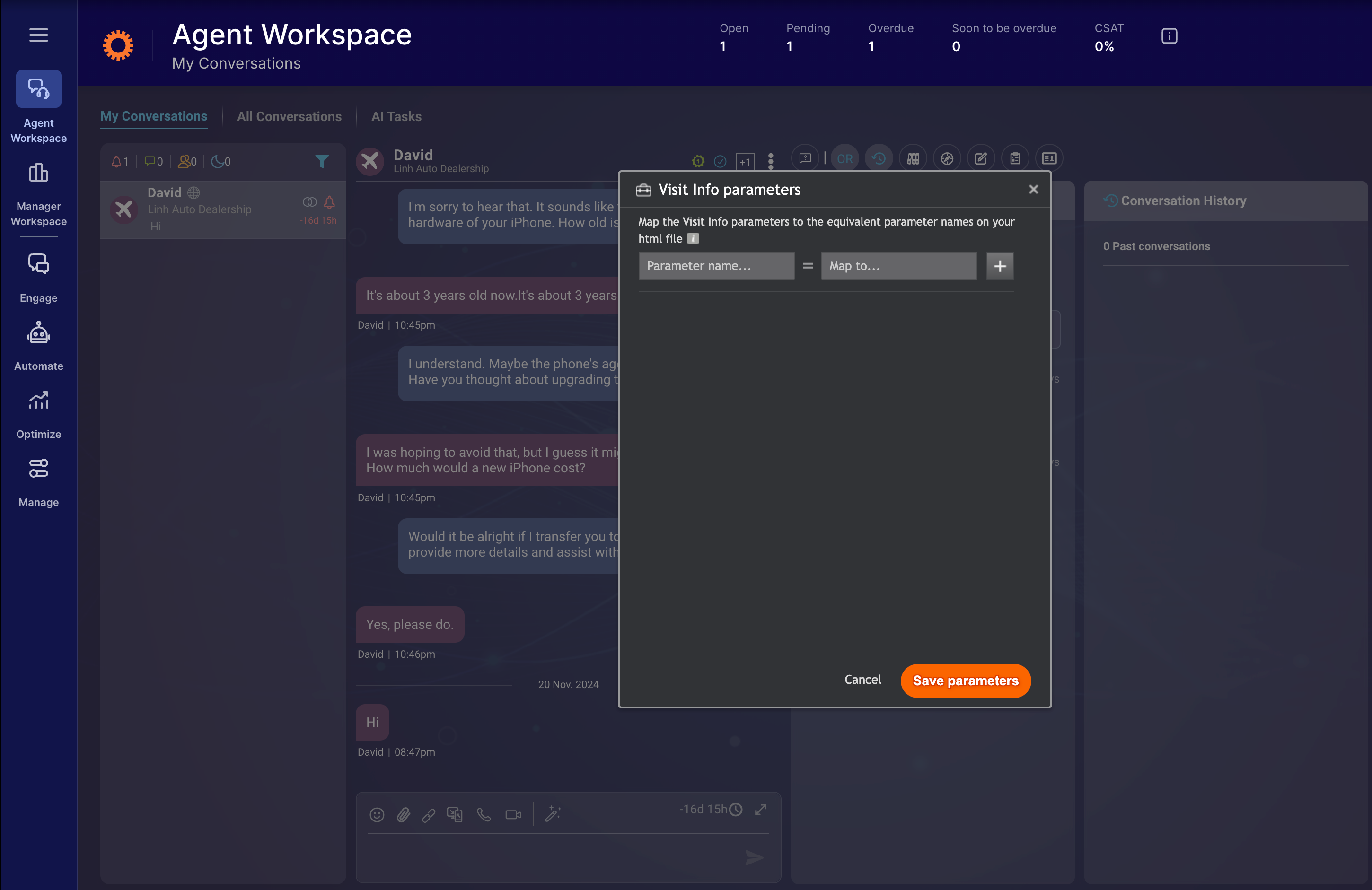Open the clipboard checklist icon
1372x890 pixels.
1015,158
